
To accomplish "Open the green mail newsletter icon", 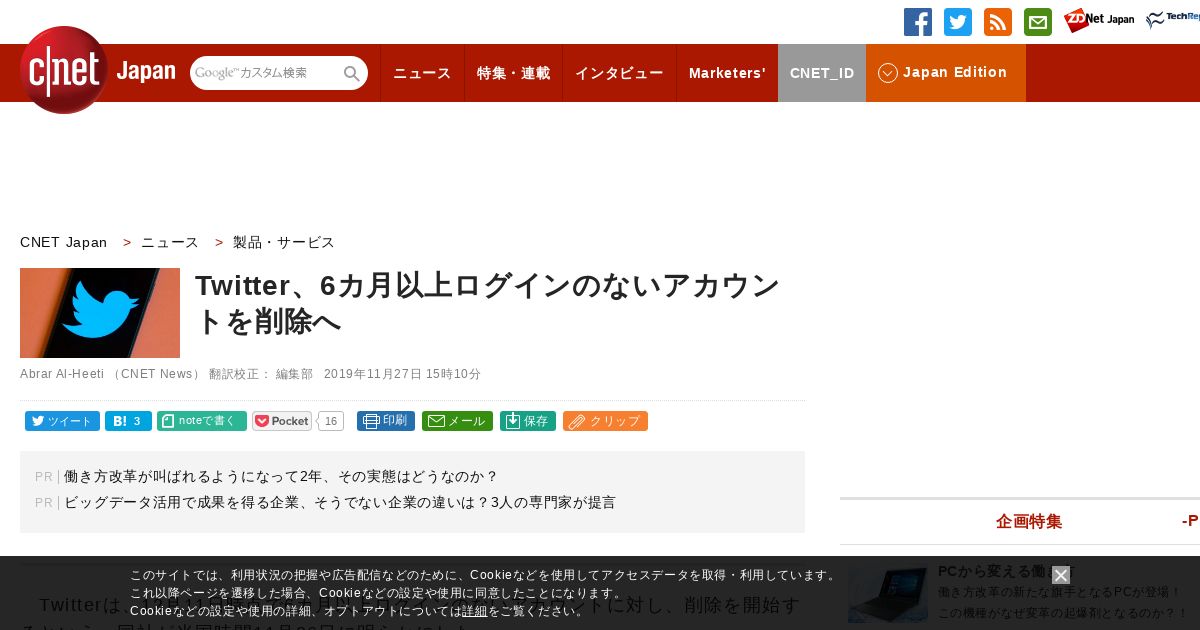I will click(x=1038, y=22).
